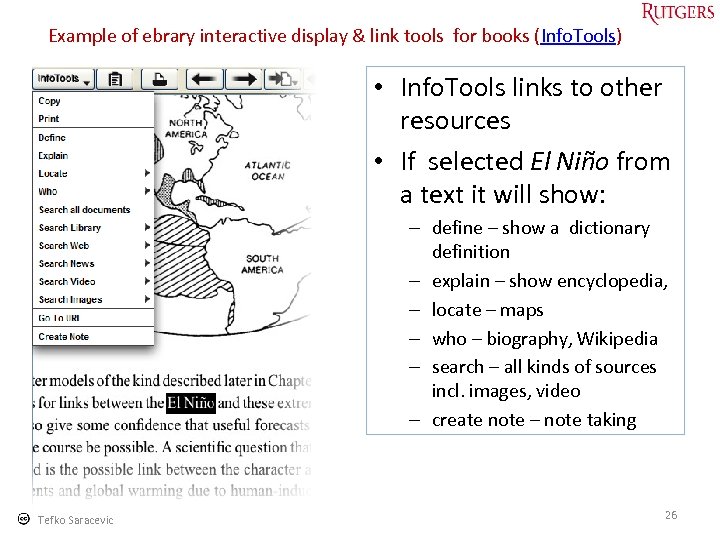Click 'explain – show encyclopedia,' bullet text

550,281
